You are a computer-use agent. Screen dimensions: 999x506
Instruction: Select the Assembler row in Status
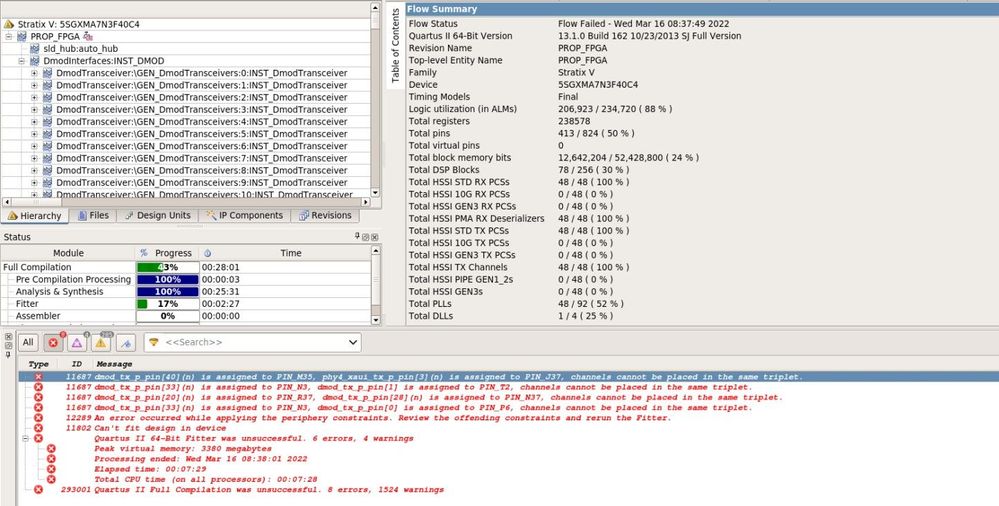[186, 316]
